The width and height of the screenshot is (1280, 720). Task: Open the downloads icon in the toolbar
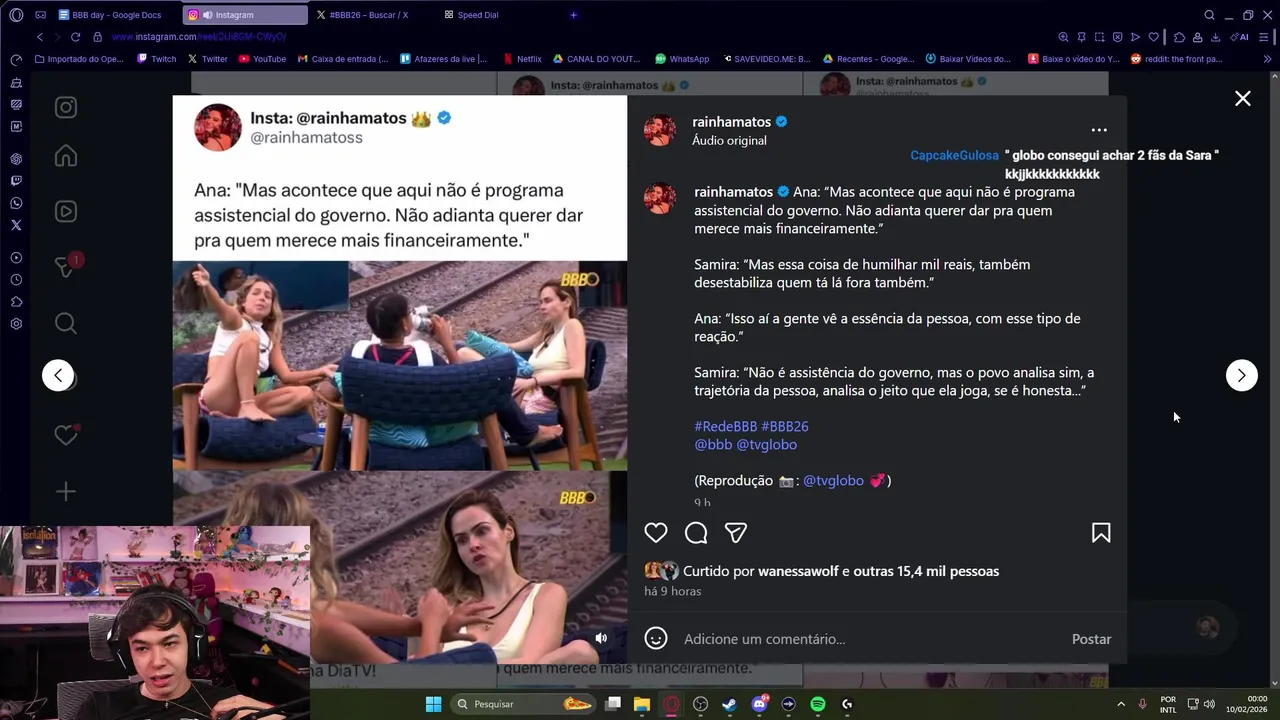1215,37
